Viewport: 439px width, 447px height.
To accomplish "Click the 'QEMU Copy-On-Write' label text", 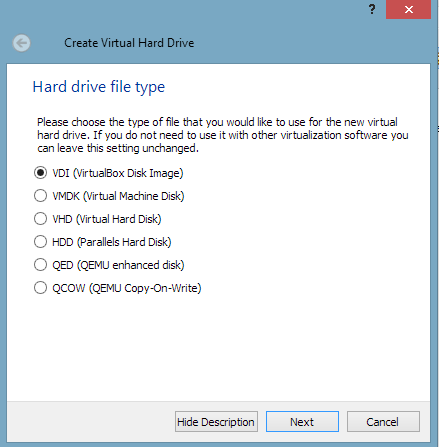I will click(145, 288).
